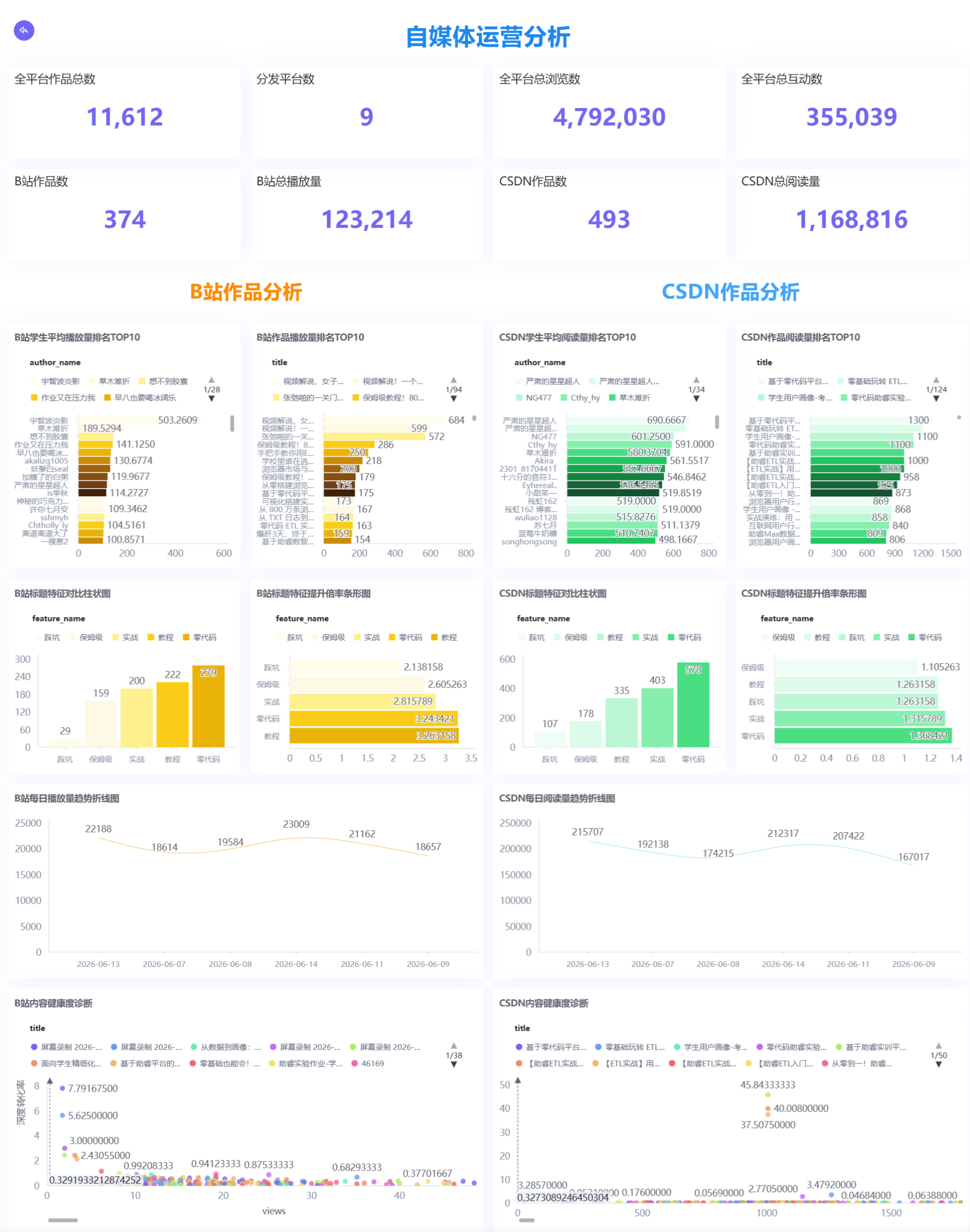Toggle 早八也要喝冰阔乐 legend series
This screenshot has height=1232, width=970.
140,397
